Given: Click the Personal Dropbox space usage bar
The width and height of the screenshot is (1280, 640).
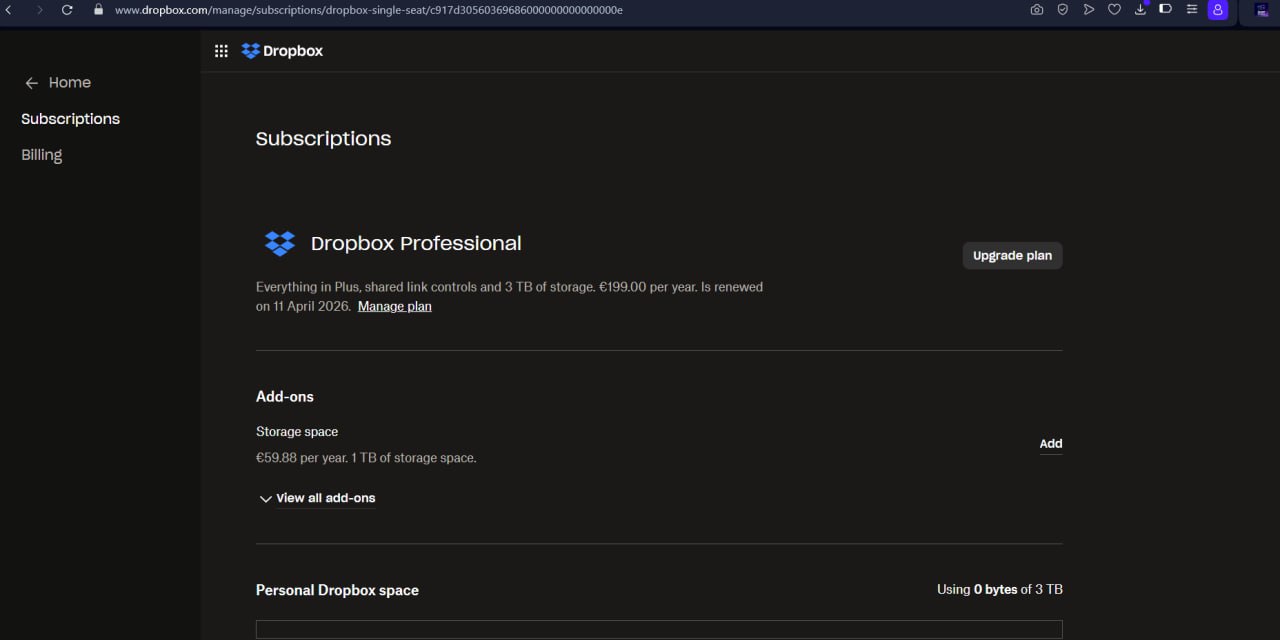Looking at the screenshot, I should pos(659,629).
